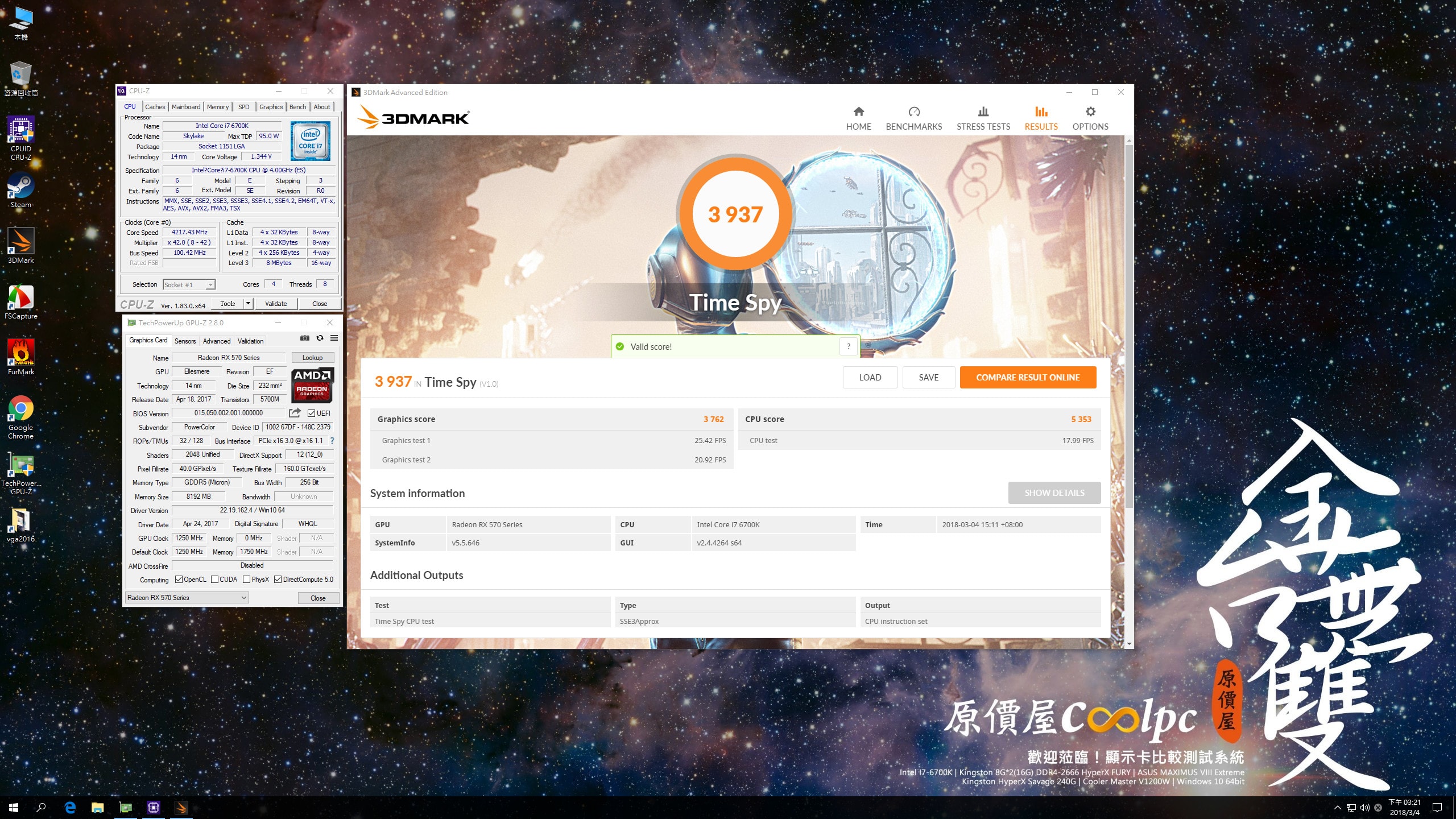Click the Validate button in CPU-Z
The width and height of the screenshot is (1456, 819).
coord(276,304)
